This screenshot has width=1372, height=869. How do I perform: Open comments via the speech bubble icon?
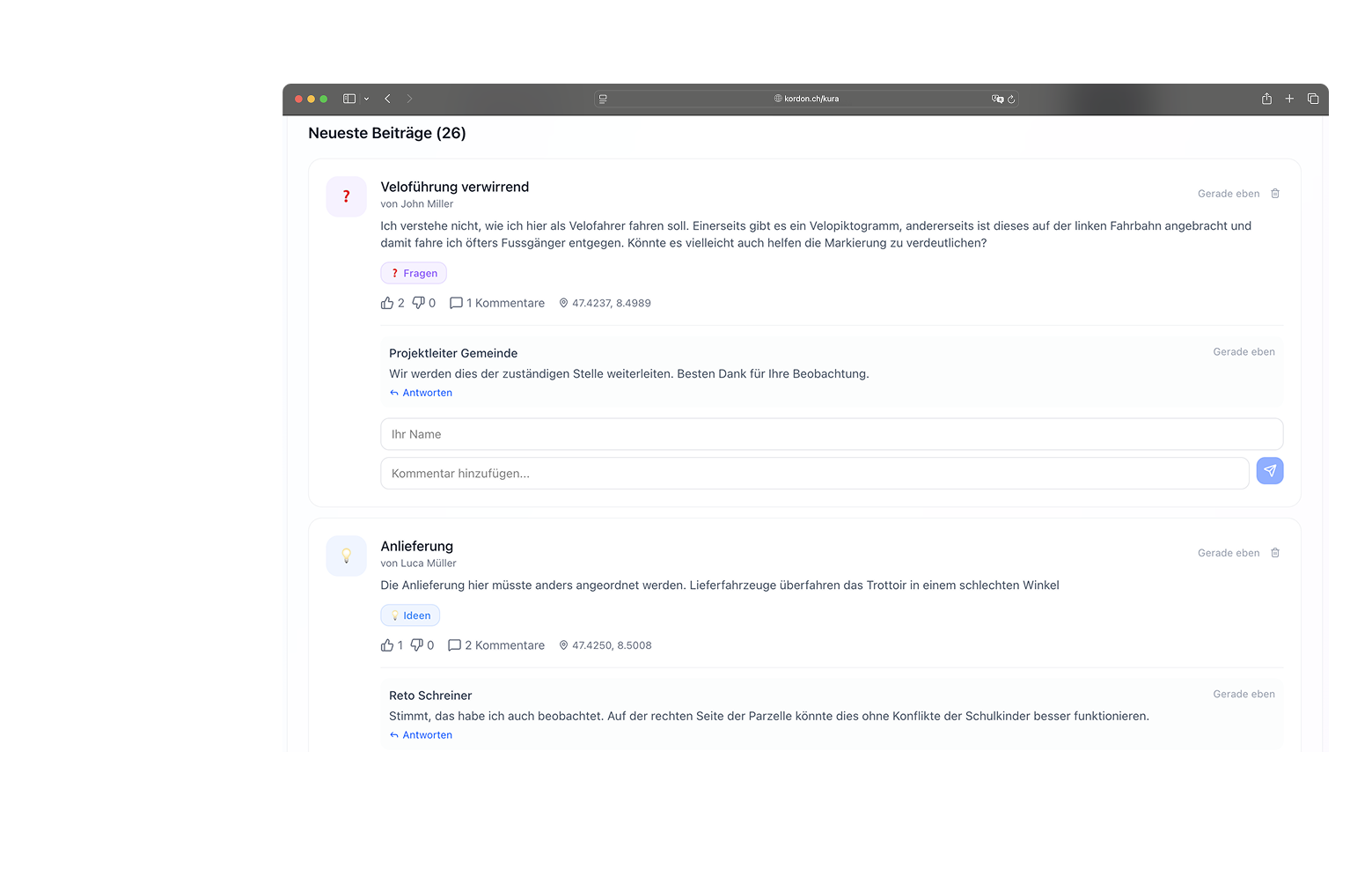[x=456, y=302]
